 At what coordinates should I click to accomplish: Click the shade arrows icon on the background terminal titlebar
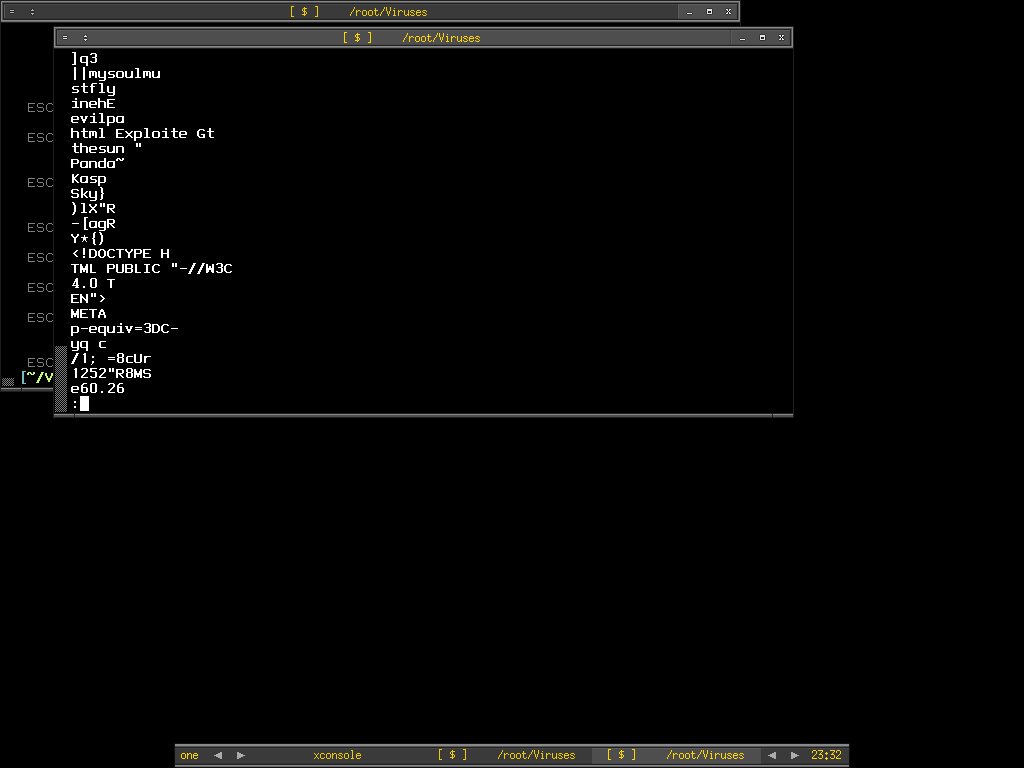tap(31, 12)
